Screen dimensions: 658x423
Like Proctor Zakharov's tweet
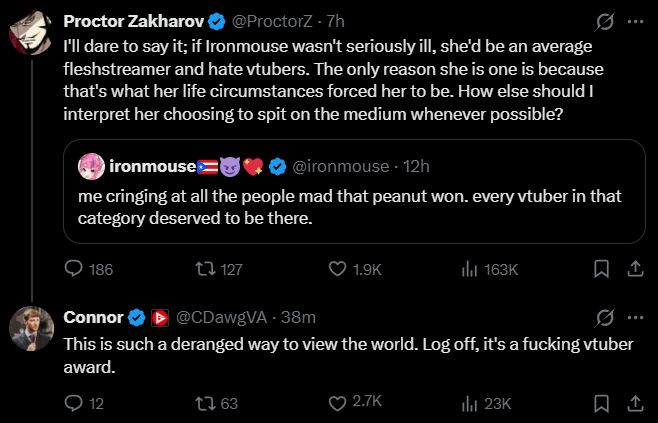(339, 269)
